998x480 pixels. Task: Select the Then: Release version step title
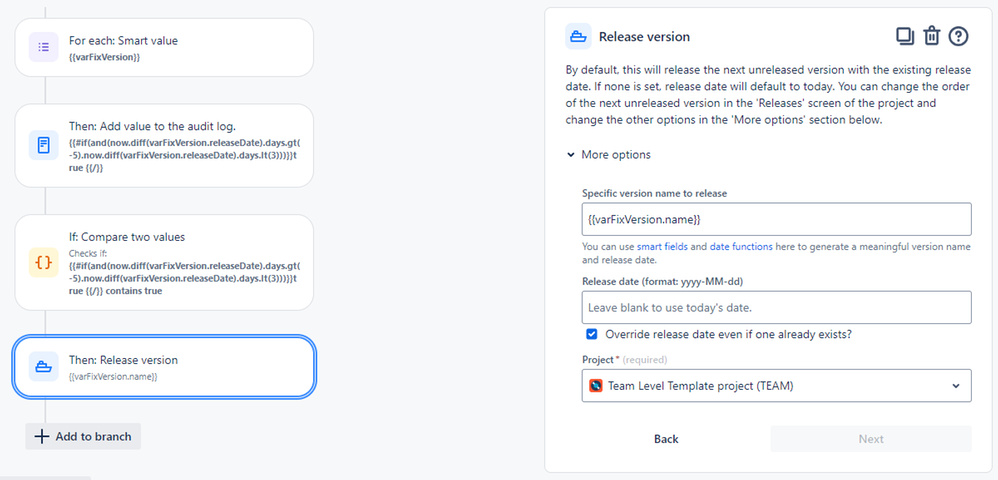pos(123,360)
